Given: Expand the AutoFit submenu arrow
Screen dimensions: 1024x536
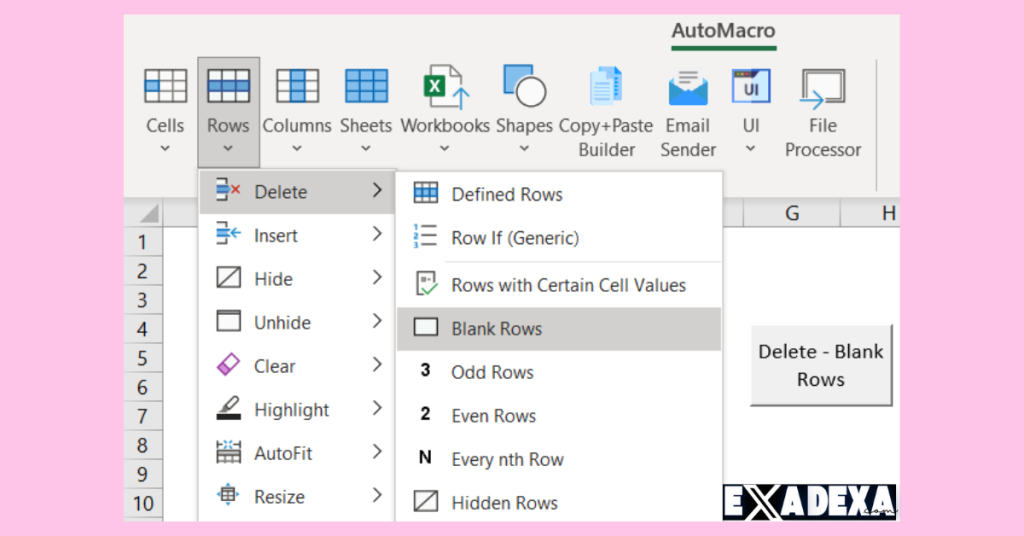Looking at the screenshot, I should coord(377,451).
